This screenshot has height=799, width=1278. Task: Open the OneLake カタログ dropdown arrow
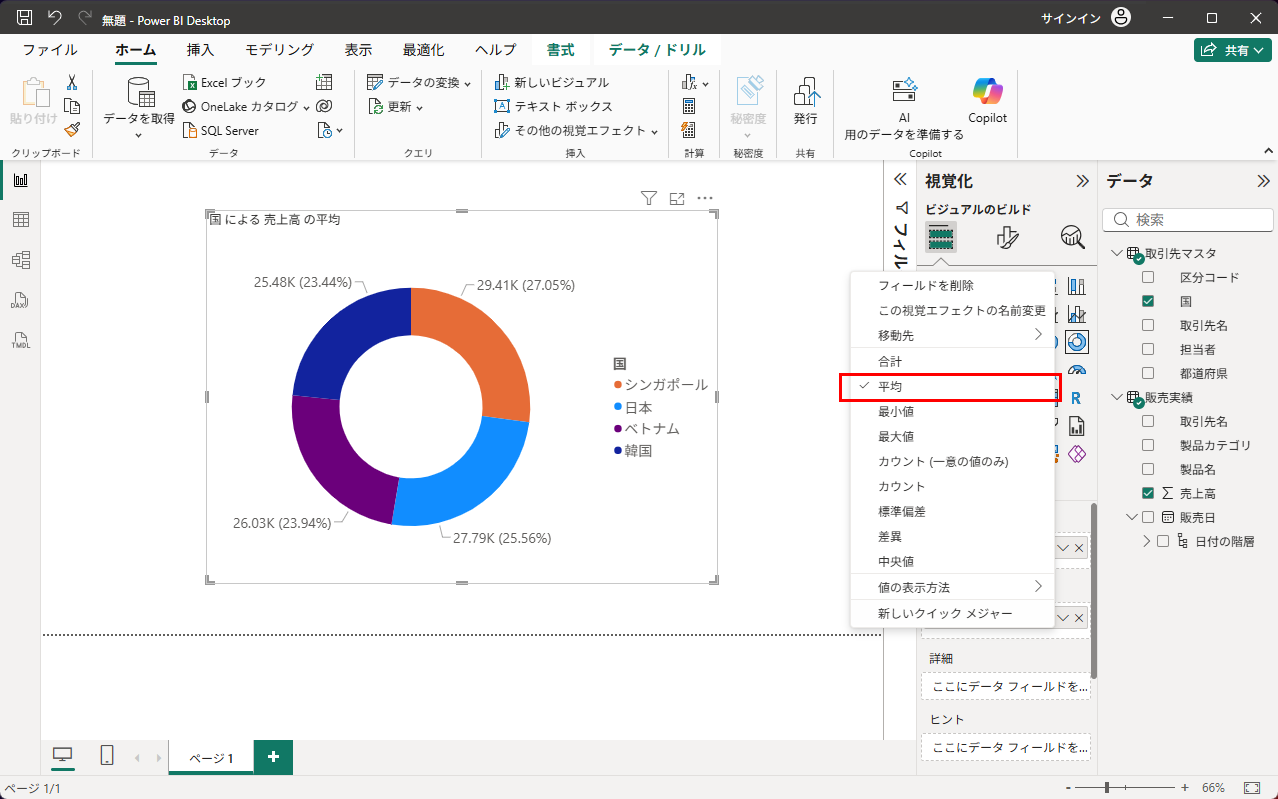coord(306,107)
